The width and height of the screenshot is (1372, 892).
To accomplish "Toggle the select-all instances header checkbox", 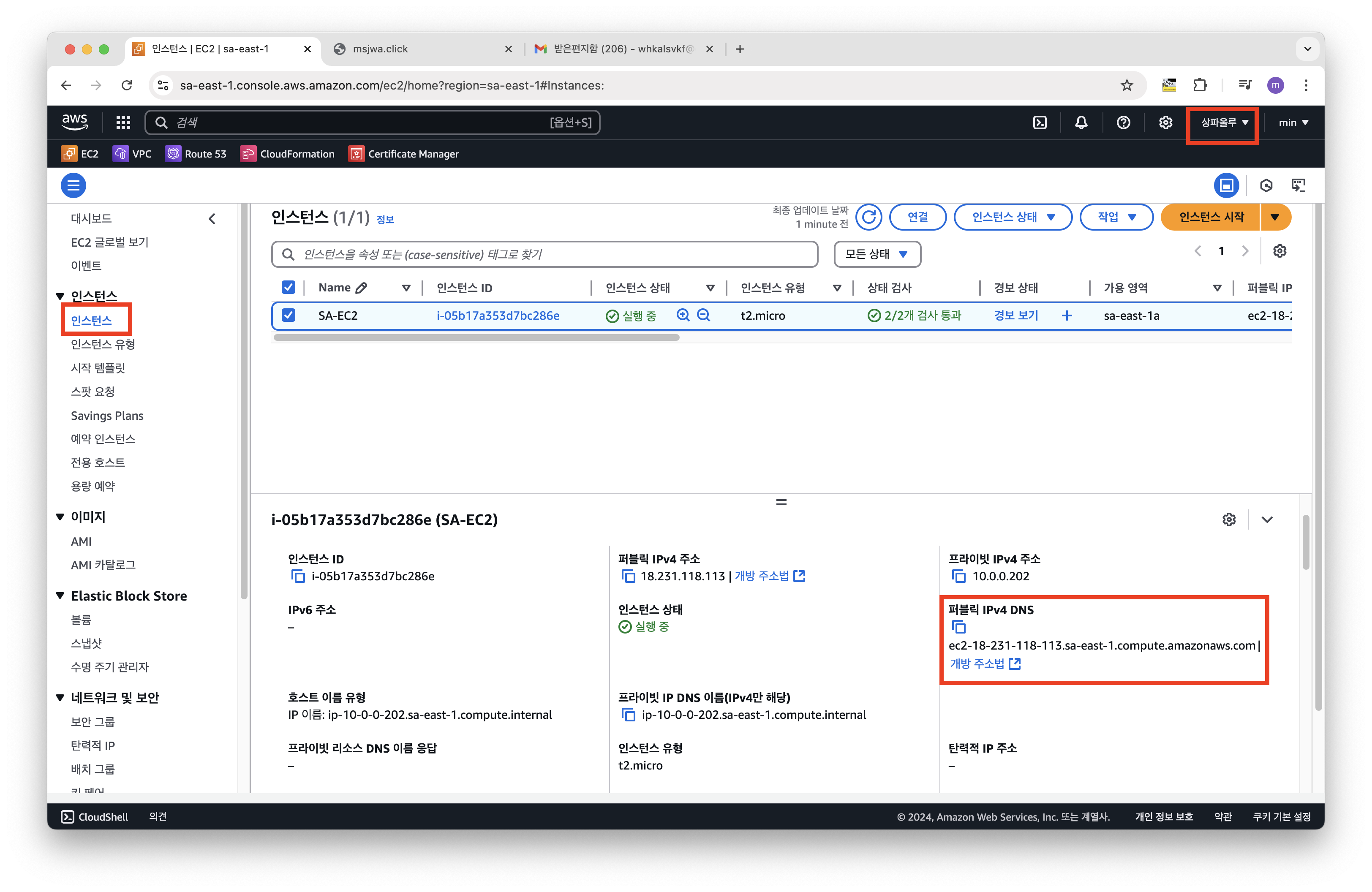I will tap(288, 287).
